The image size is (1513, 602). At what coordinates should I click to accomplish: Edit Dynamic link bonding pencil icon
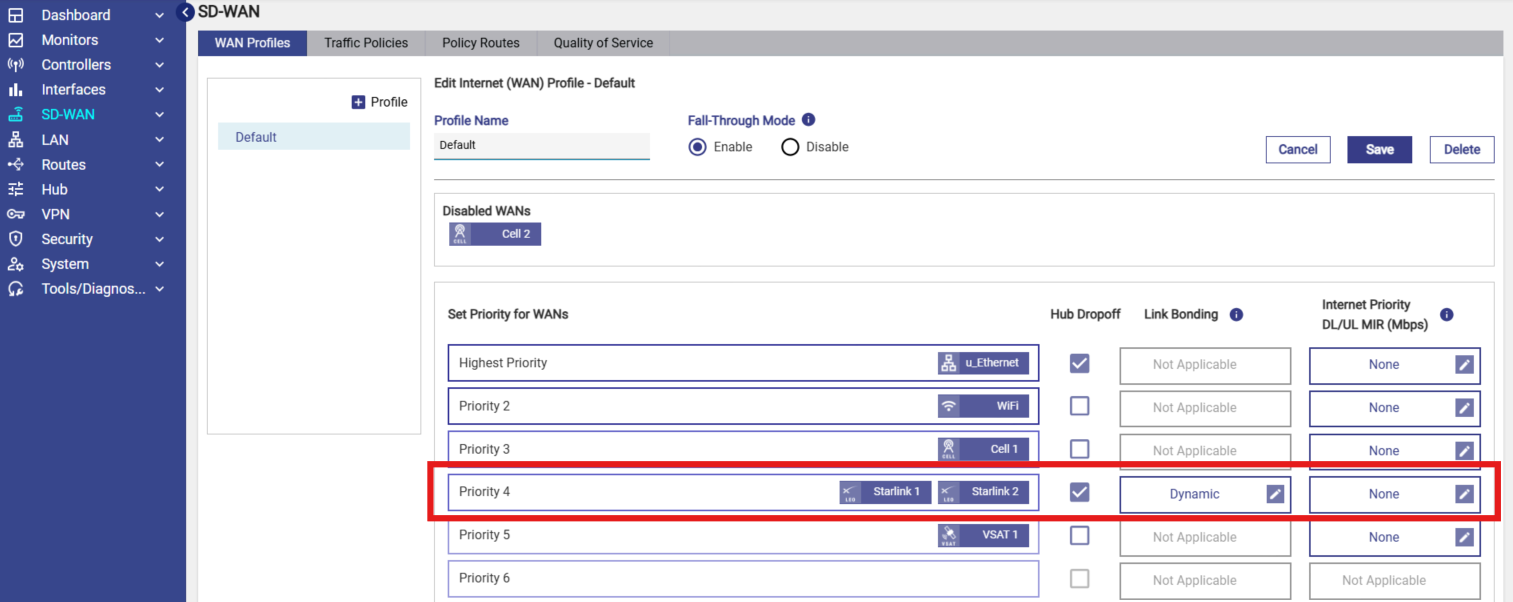tap(1275, 494)
